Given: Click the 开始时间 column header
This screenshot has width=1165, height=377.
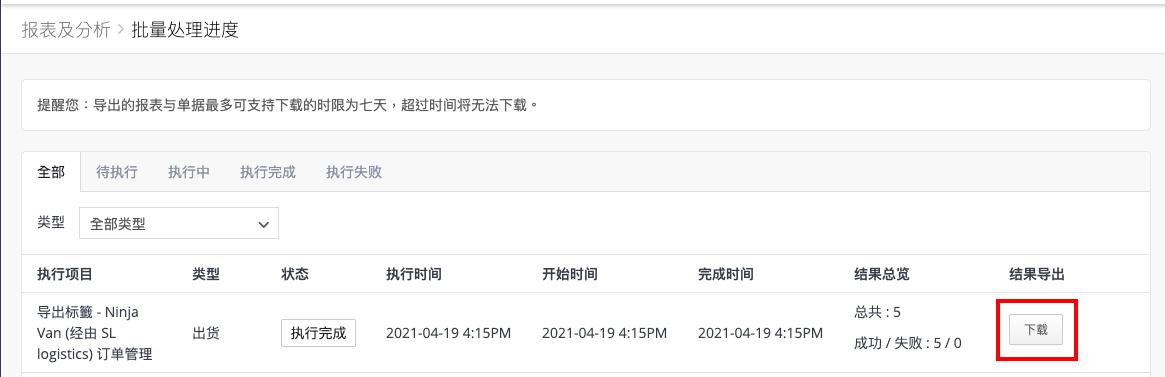Looking at the screenshot, I should pos(570,274).
